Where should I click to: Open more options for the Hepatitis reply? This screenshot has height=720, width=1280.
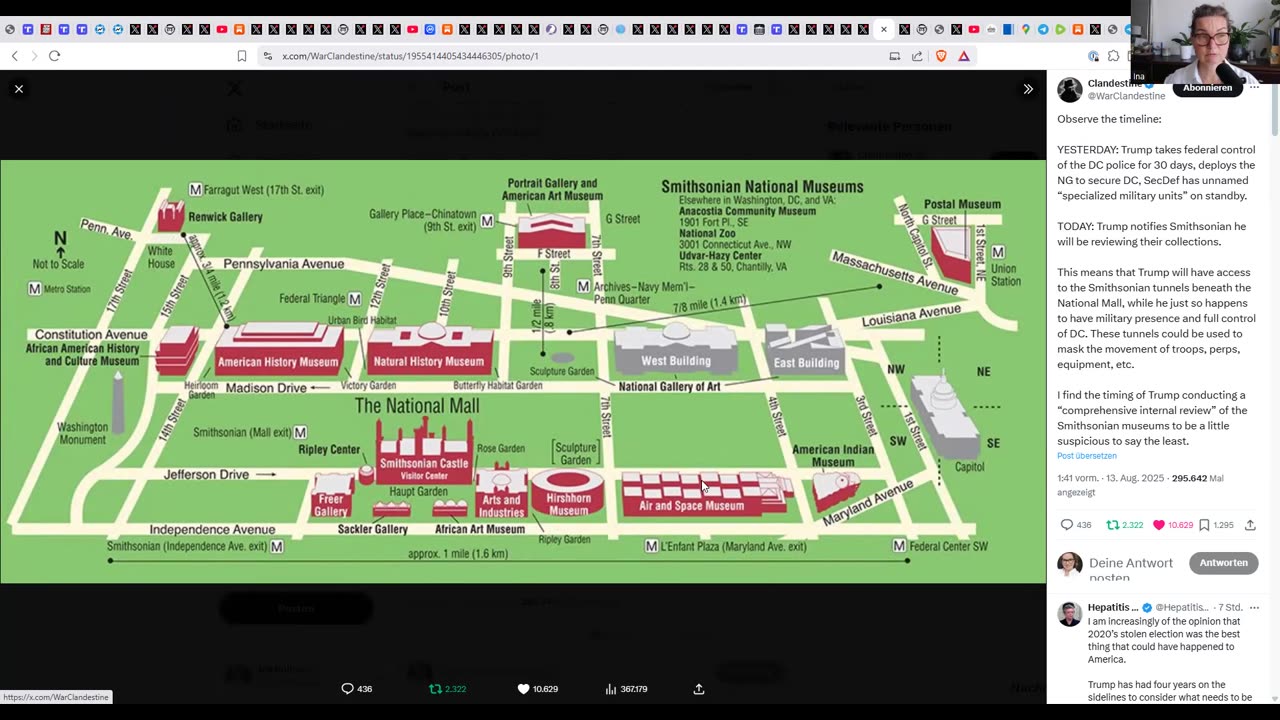pos(1254,607)
